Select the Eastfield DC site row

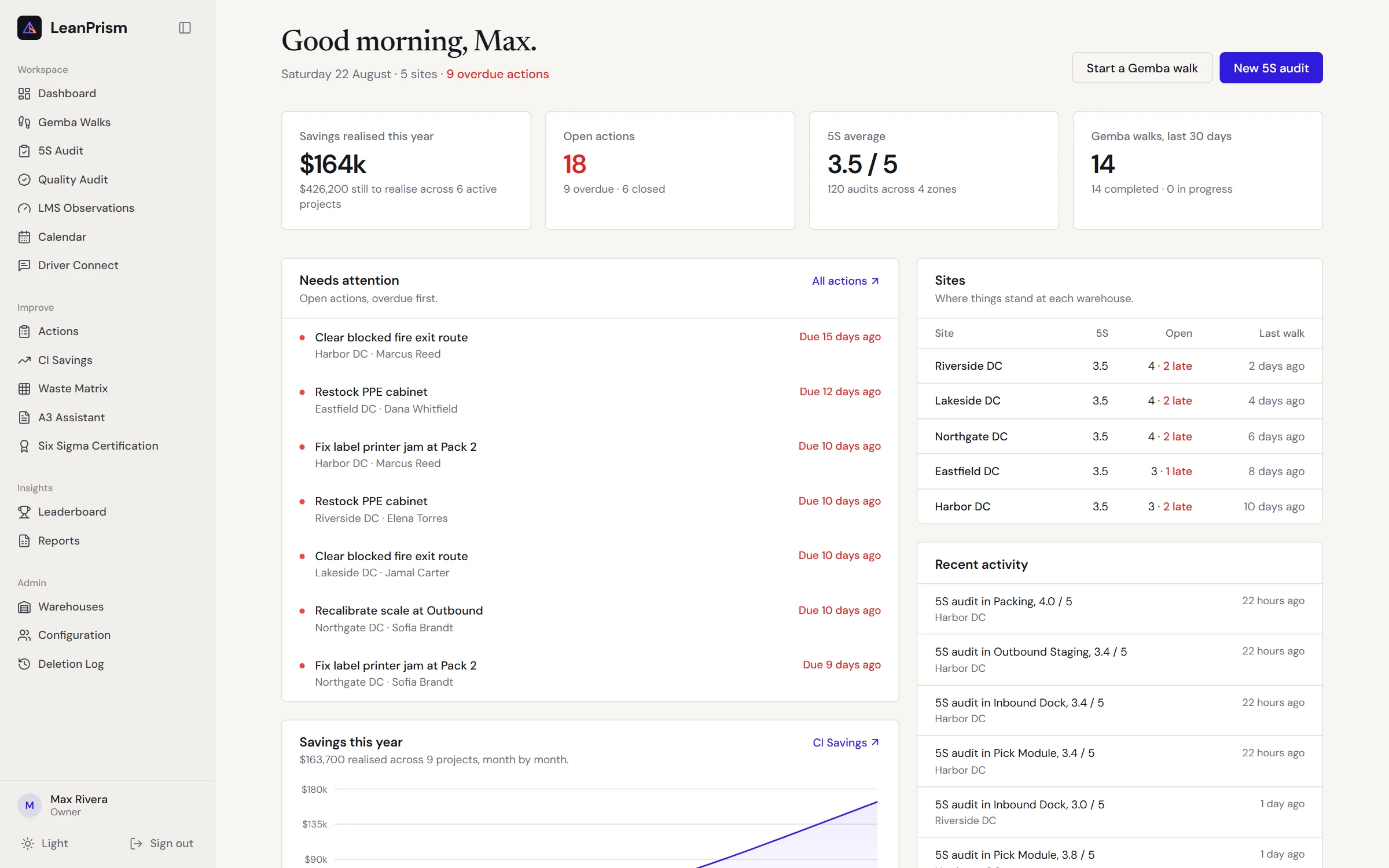point(1119,471)
